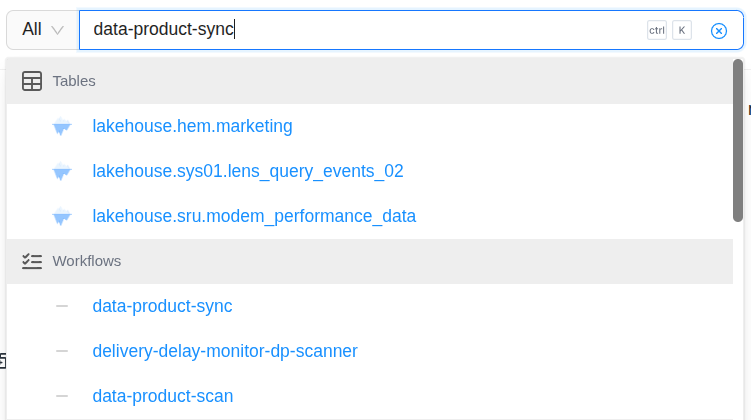Click the dash icon beside data-product-sync
Image resolution: width=751 pixels, height=420 pixels.
tap(62, 306)
